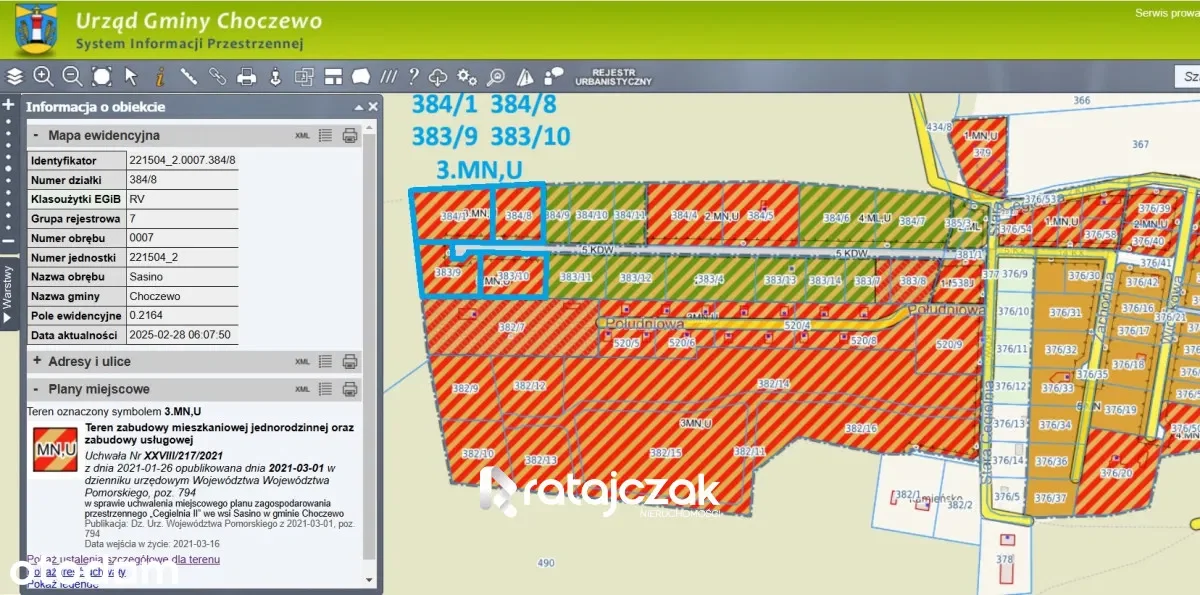Activate the object info 'i' tool

pos(159,76)
